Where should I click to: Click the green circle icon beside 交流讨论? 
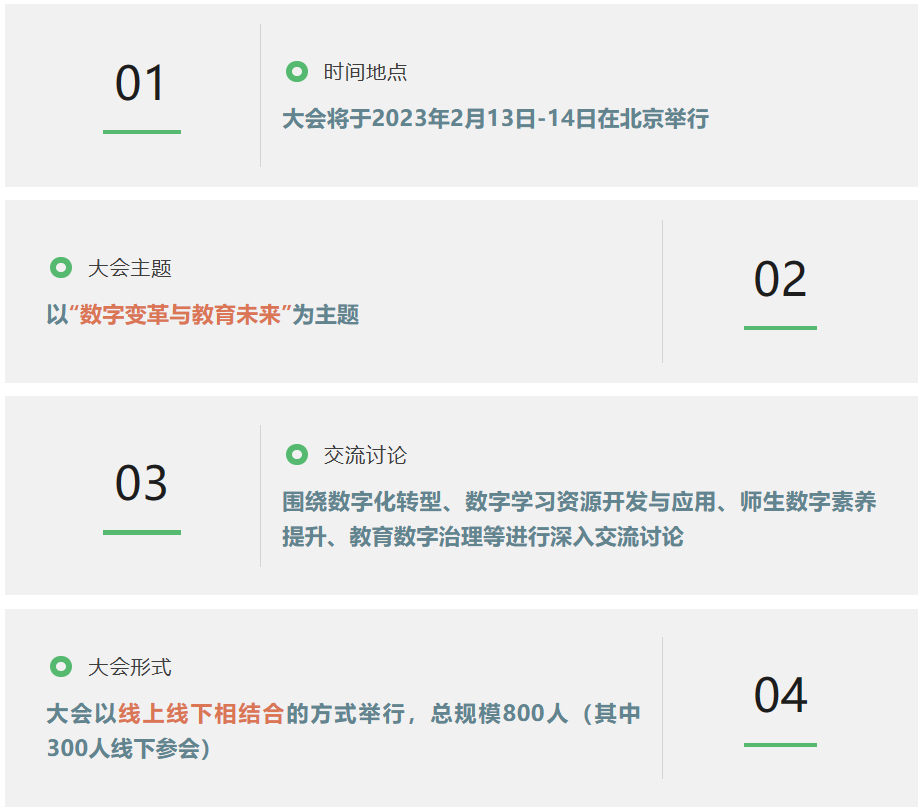pyautogui.click(x=297, y=455)
